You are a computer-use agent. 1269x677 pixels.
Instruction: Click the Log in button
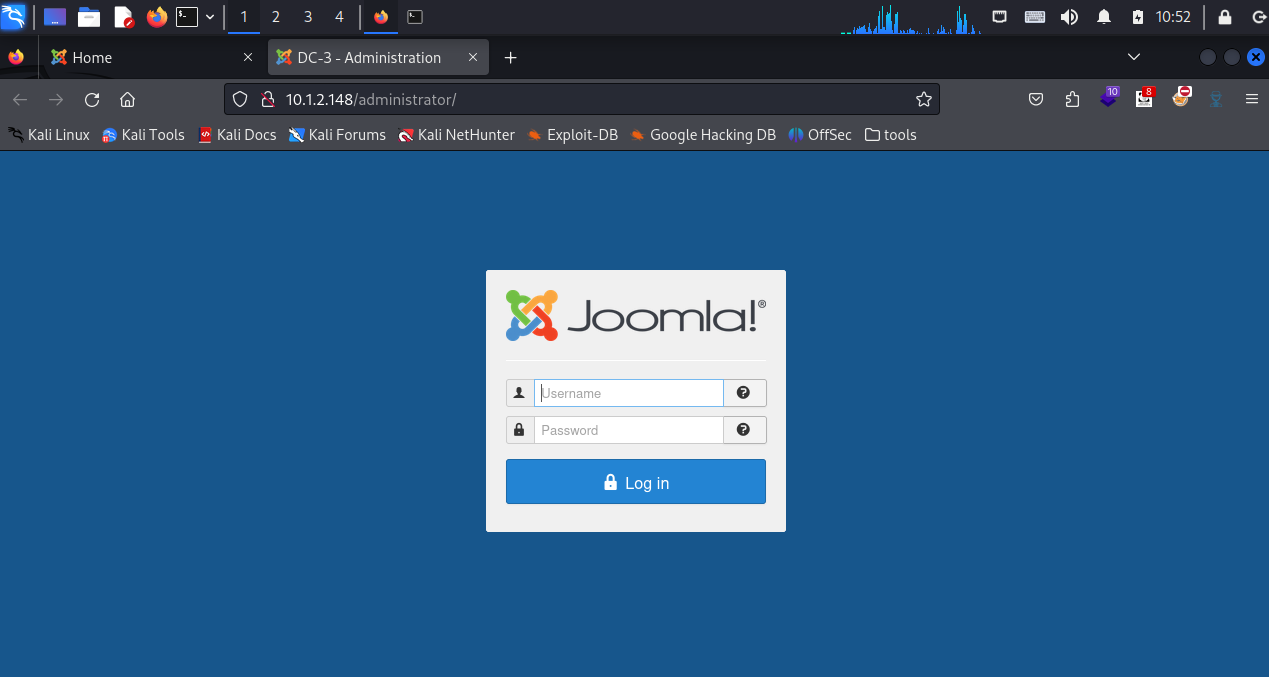pyautogui.click(x=636, y=482)
